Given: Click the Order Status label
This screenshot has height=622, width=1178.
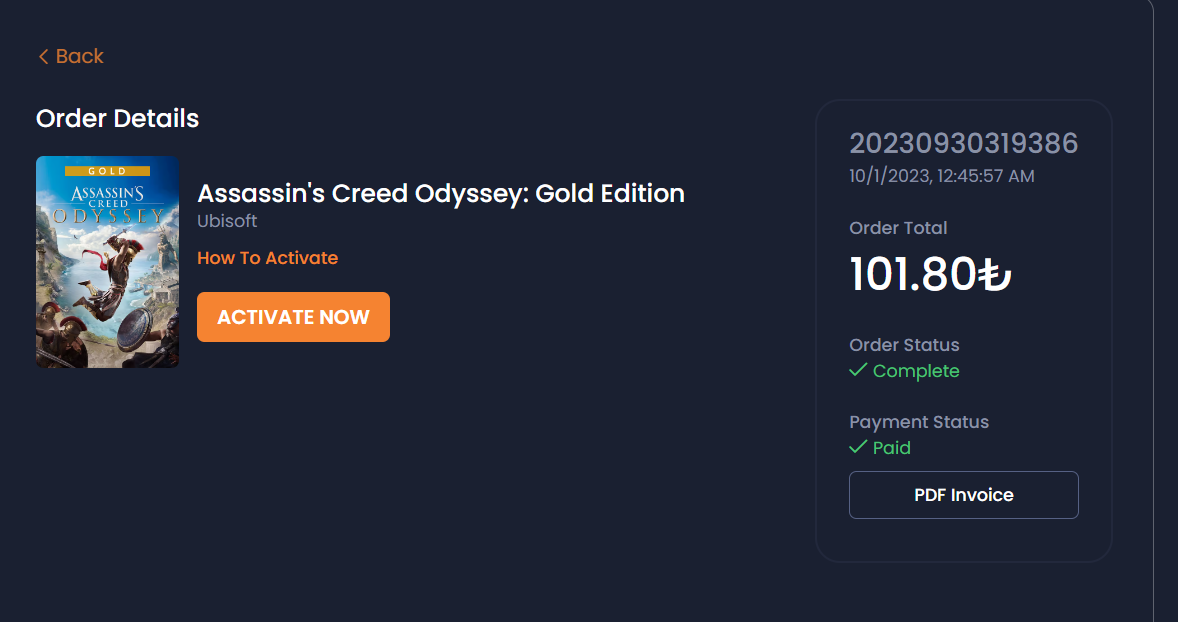Looking at the screenshot, I should pyautogui.click(x=904, y=345).
